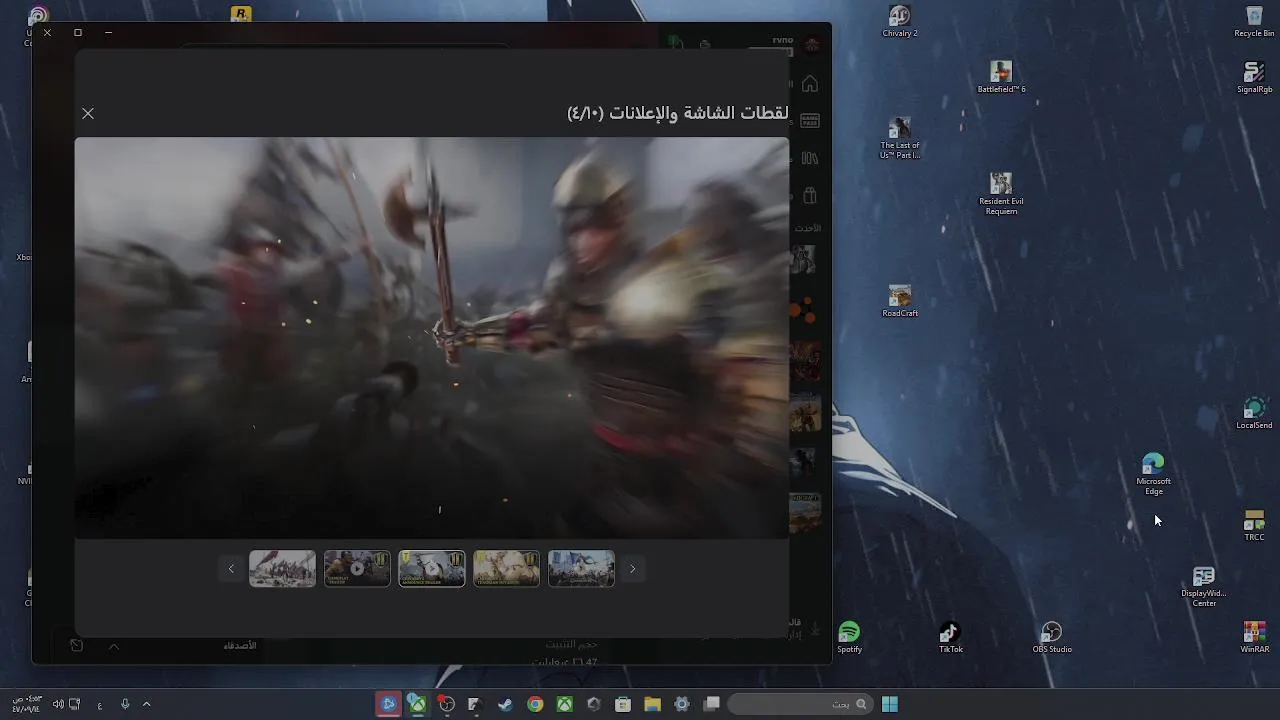The width and height of the screenshot is (1280, 720).
Task: Select the Recycle Bin desktop icon
Action: point(1254,21)
